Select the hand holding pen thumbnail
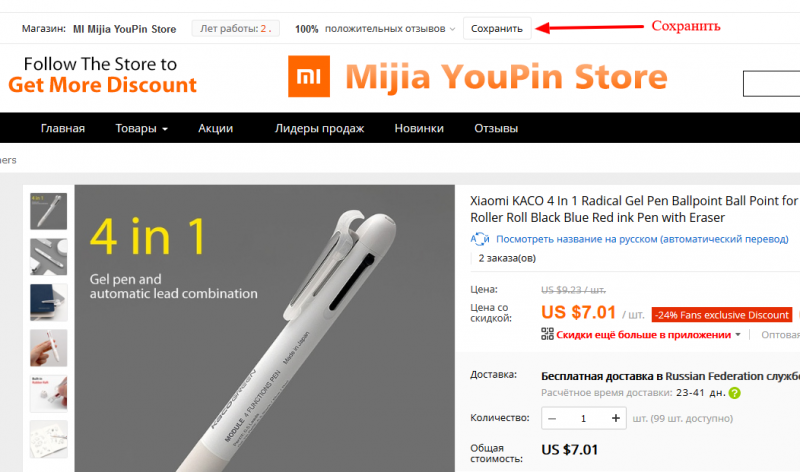 click(x=48, y=348)
